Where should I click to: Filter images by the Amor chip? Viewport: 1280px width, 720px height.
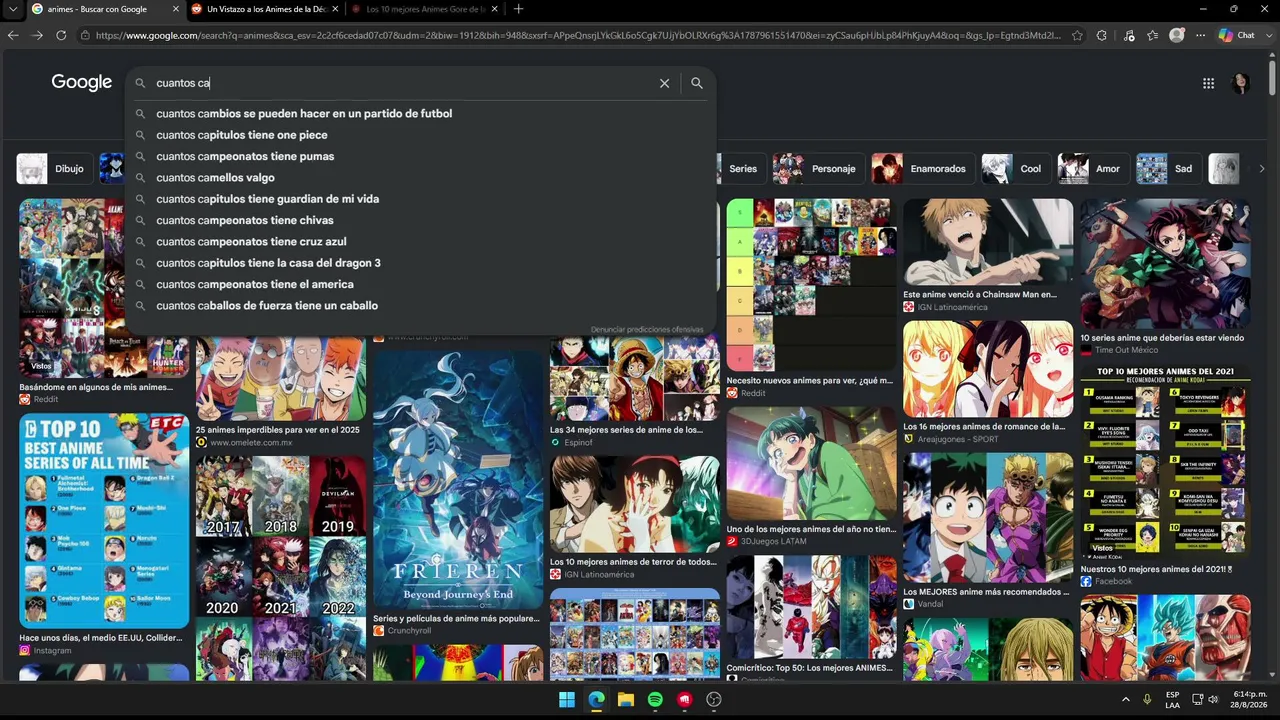click(x=1091, y=169)
